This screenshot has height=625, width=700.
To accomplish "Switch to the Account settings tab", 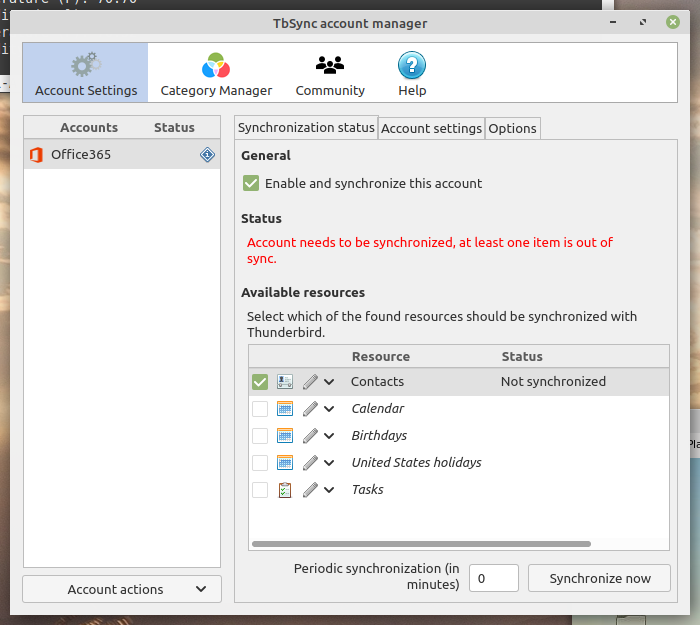I will (431, 128).
